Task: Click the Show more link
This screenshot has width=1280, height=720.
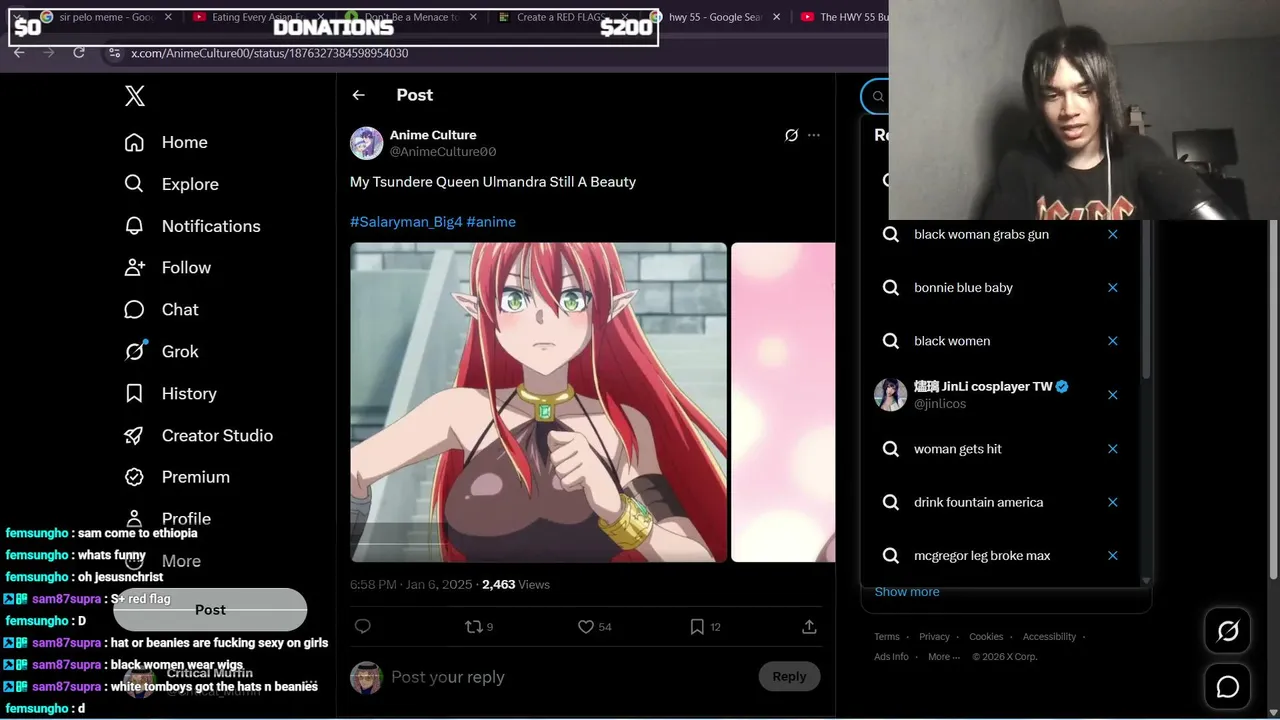Action: [x=907, y=592]
